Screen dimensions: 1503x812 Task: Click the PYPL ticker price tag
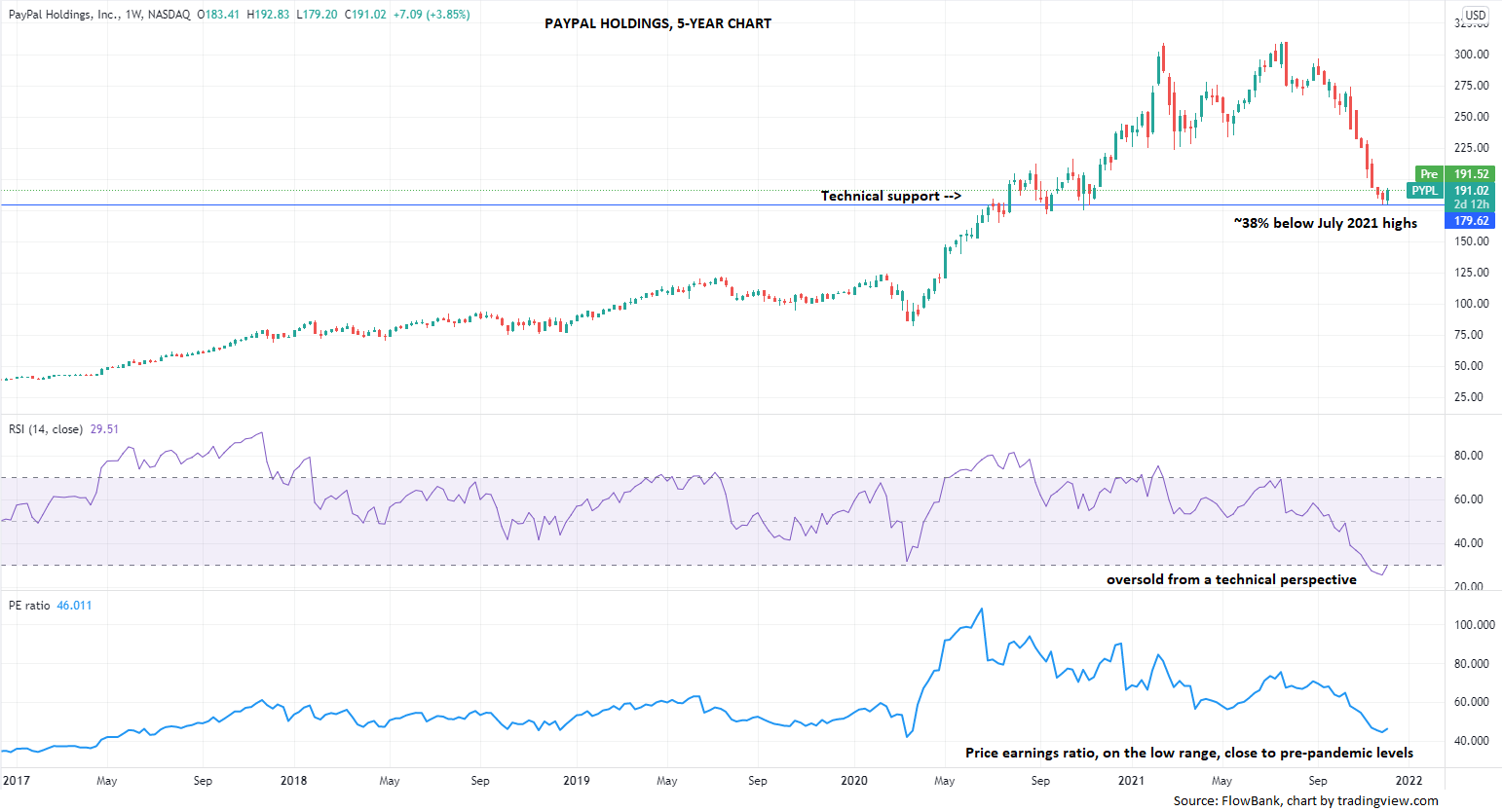(x=1424, y=191)
